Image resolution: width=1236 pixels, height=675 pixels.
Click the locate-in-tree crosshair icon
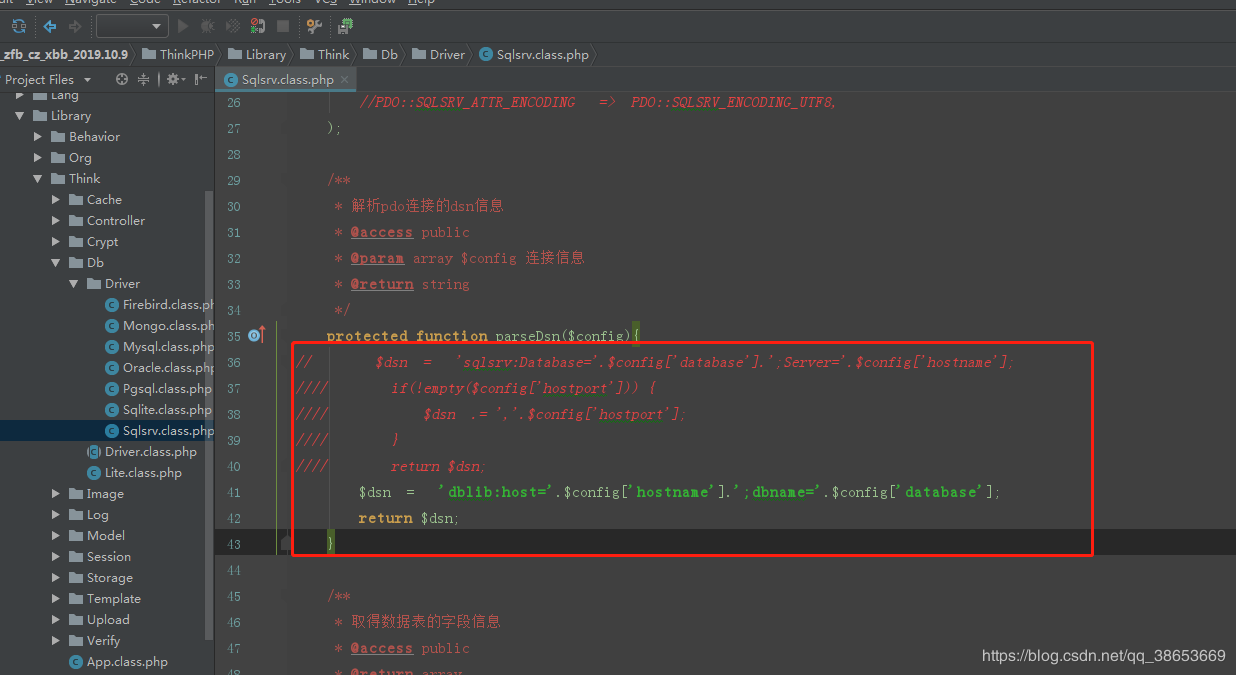122,79
